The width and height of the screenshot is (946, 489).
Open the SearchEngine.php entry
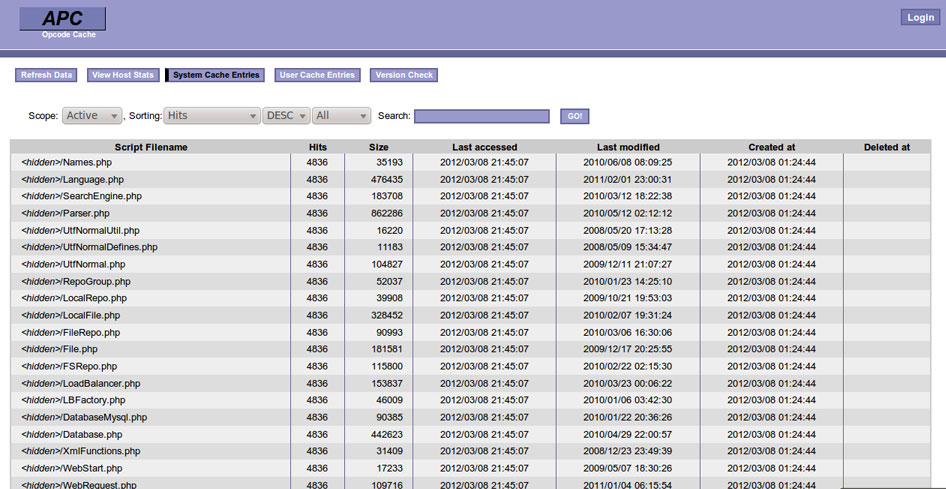point(81,196)
